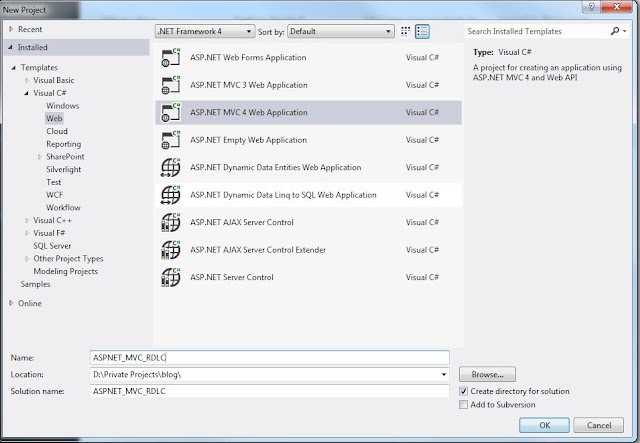Expand the SharePoint node

40,157
